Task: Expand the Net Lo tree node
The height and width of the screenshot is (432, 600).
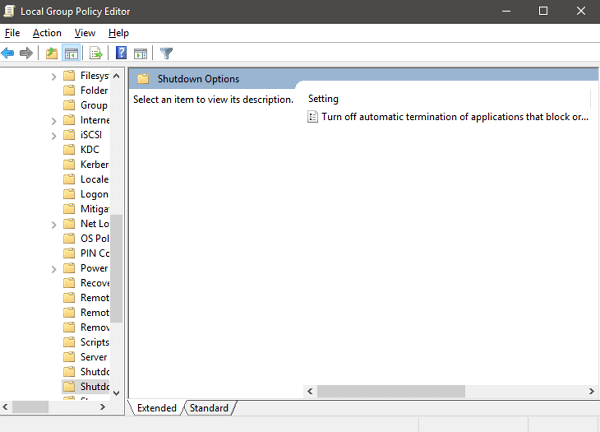Action: click(54, 225)
